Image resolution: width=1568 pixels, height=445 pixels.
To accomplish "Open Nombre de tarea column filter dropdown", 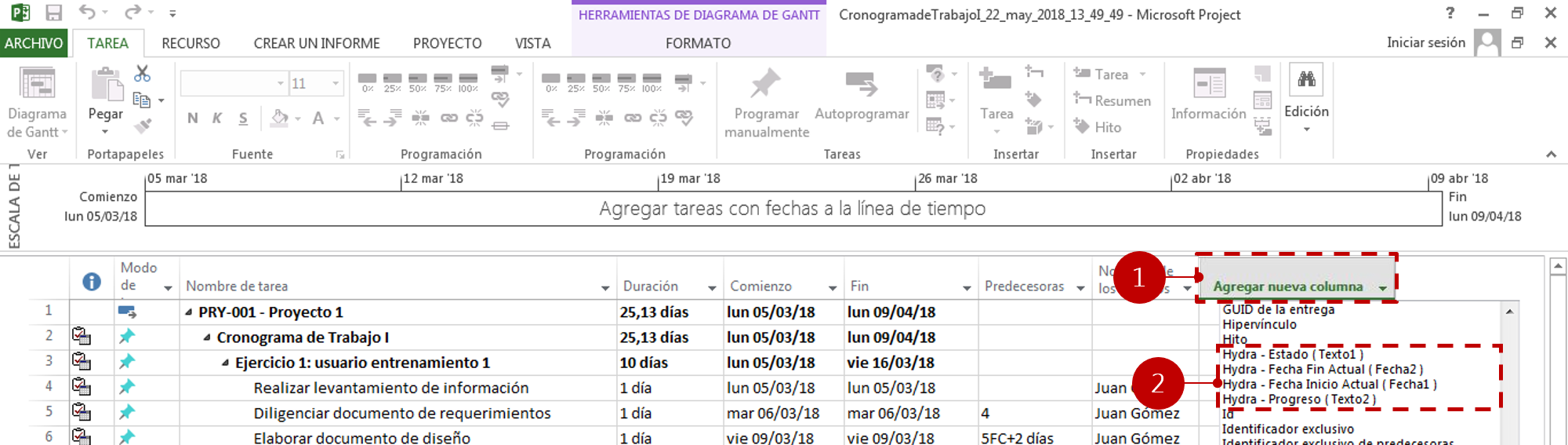I will pos(605,288).
